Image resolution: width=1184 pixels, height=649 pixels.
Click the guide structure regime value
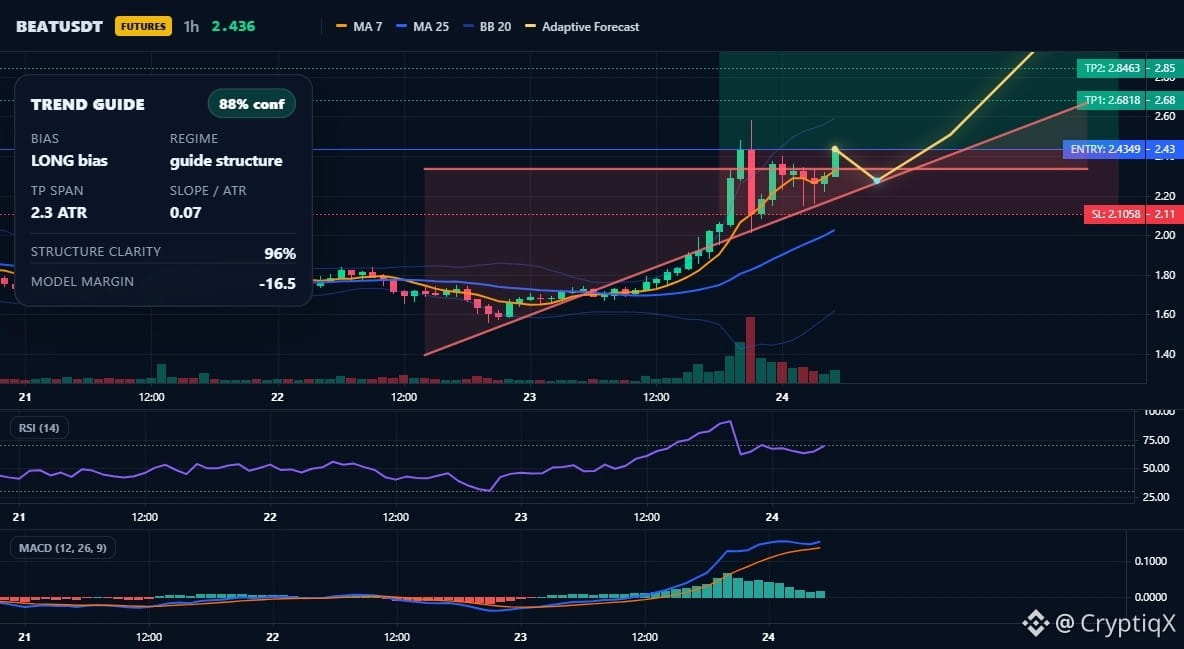(x=226, y=160)
